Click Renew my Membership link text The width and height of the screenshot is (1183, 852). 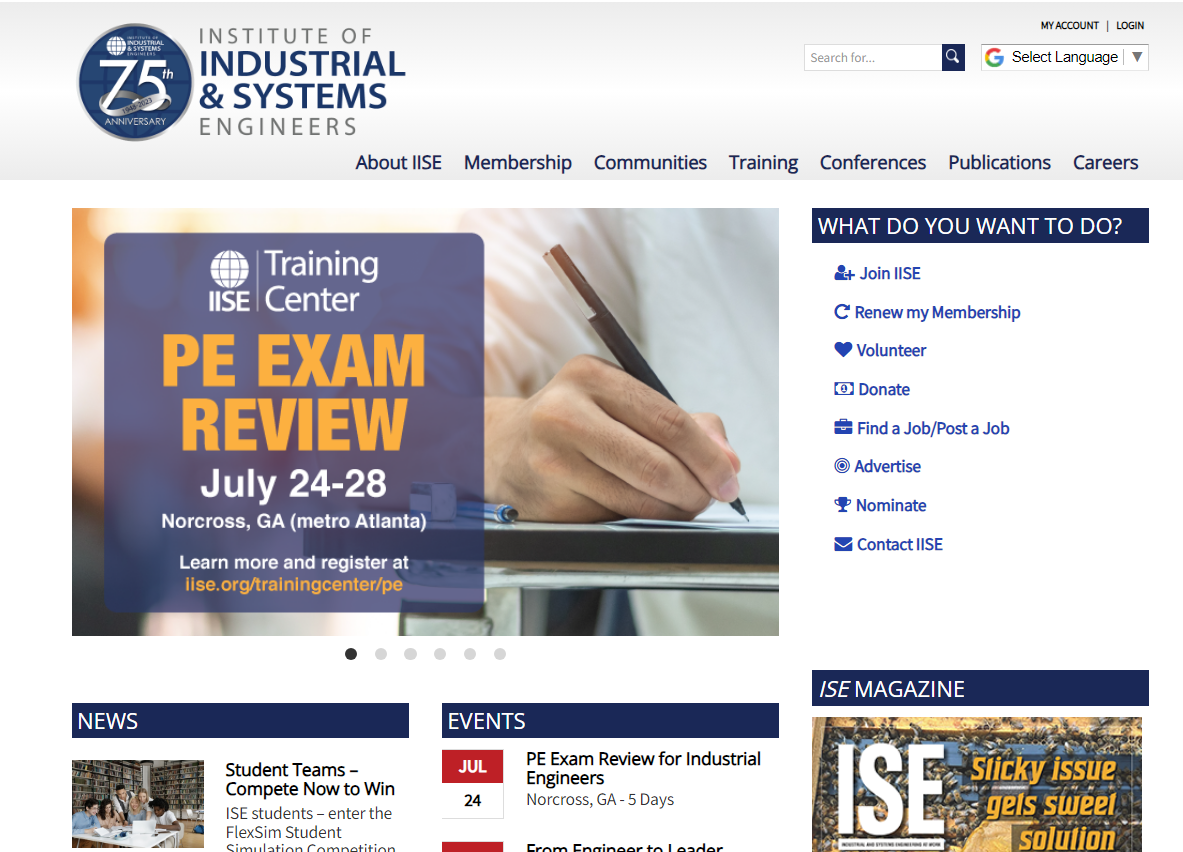(938, 312)
